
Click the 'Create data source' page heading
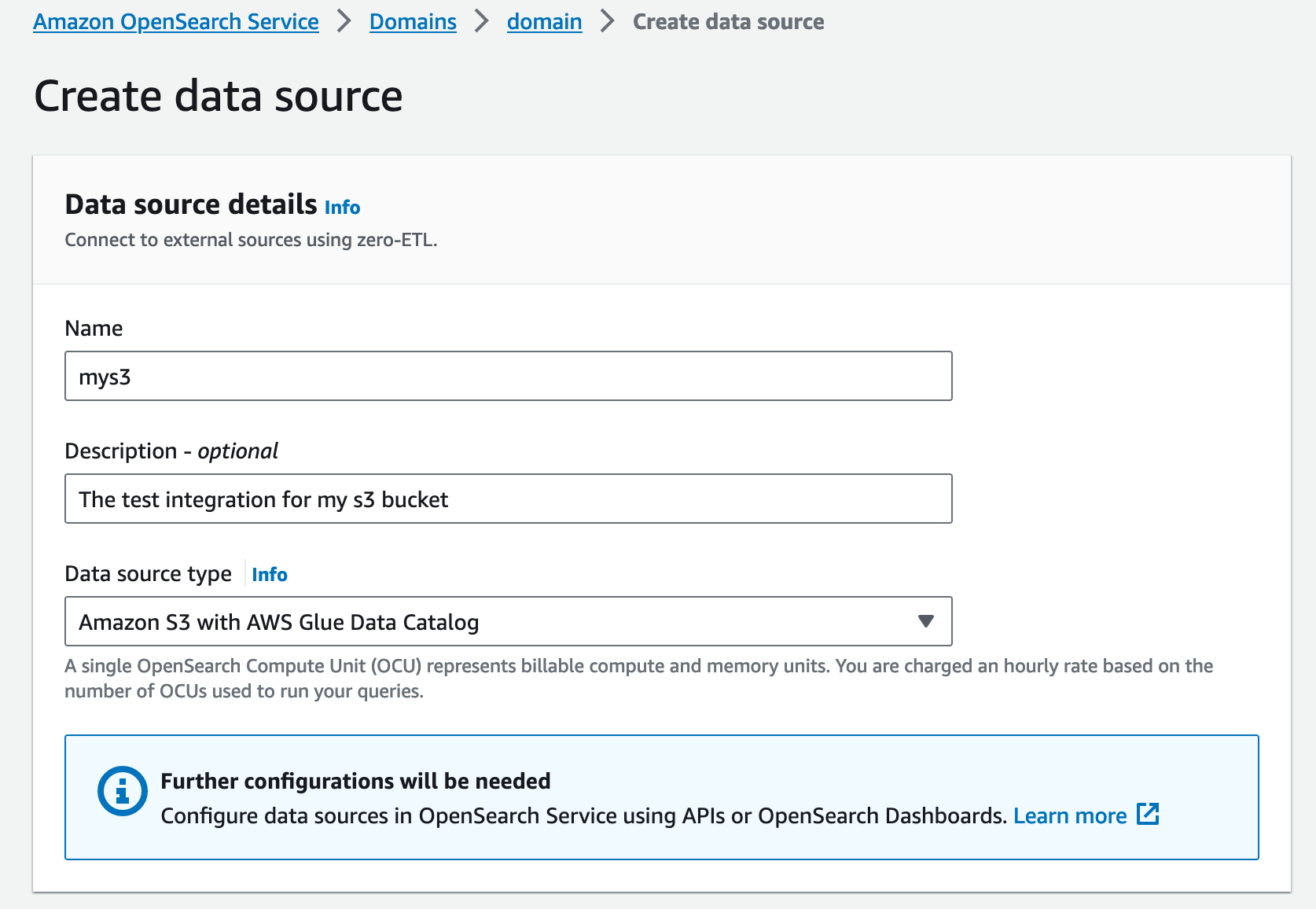click(x=218, y=96)
